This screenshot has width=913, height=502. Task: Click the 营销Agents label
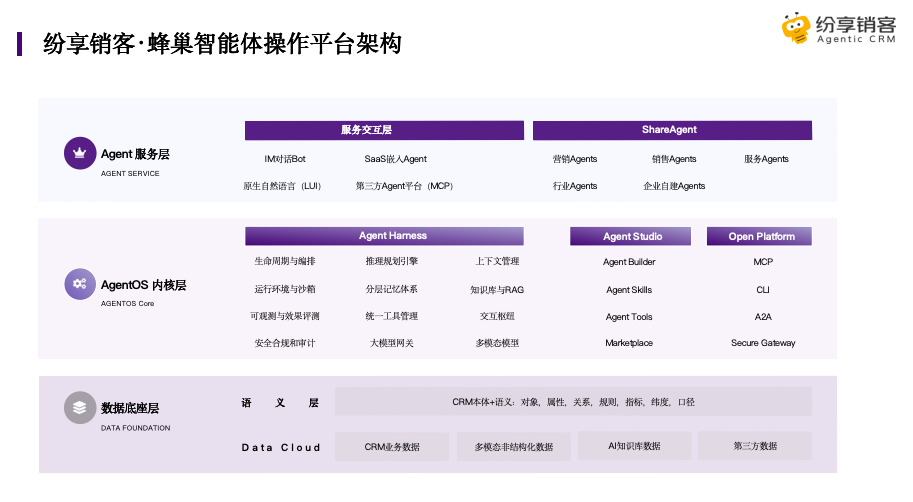tap(575, 159)
